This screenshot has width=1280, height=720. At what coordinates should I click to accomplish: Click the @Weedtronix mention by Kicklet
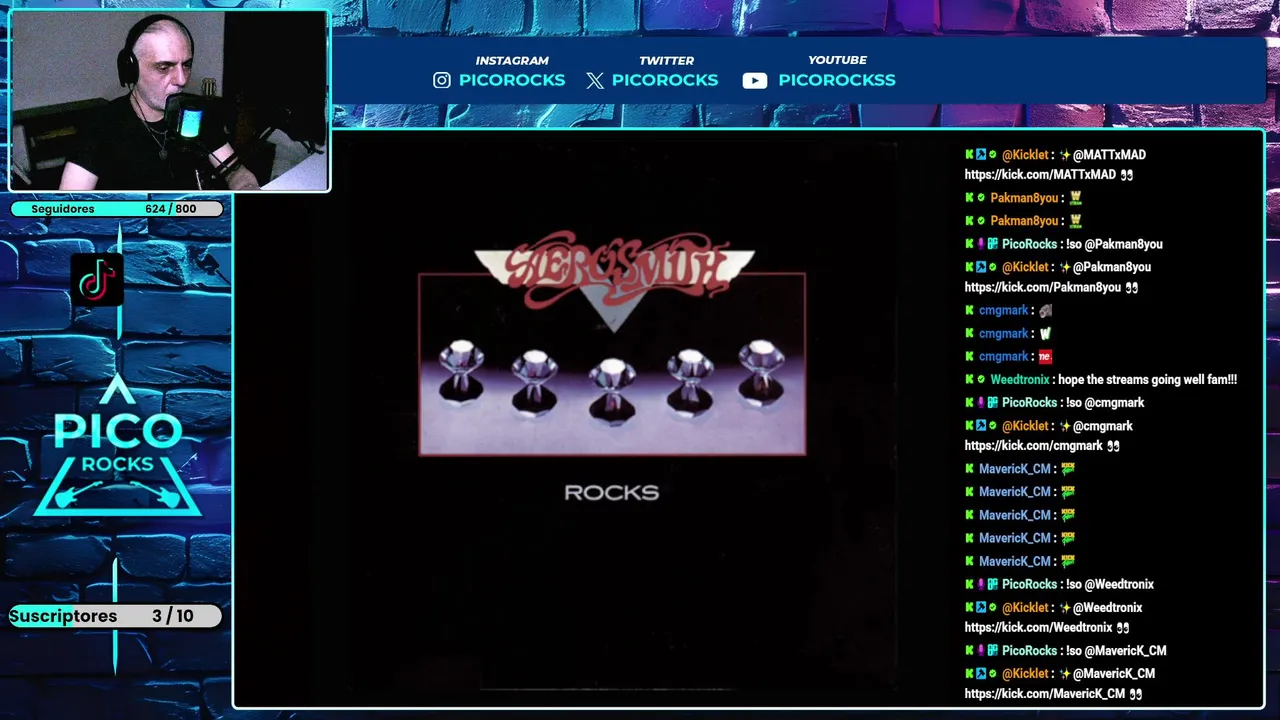coord(1107,608)
